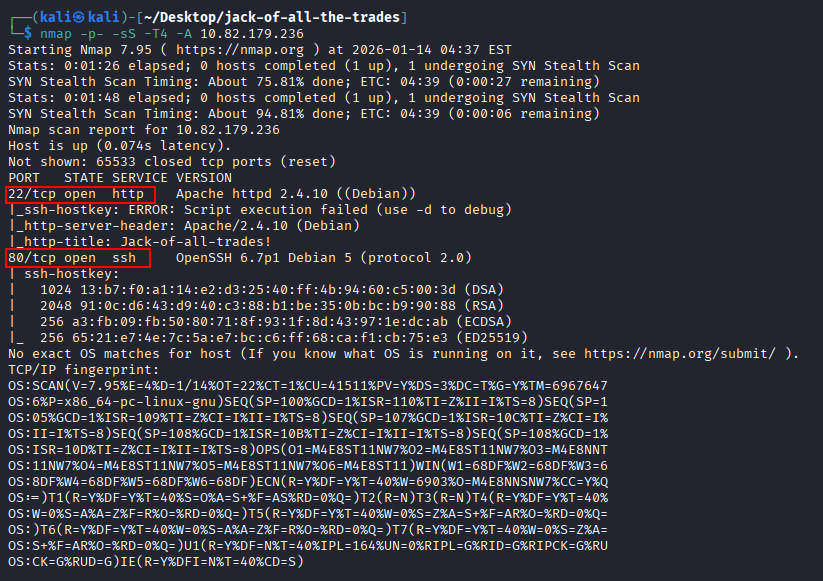Click the PORT STATE SERVICE VERSION header row
Screen dimensions: 823x581
point(119,177)
